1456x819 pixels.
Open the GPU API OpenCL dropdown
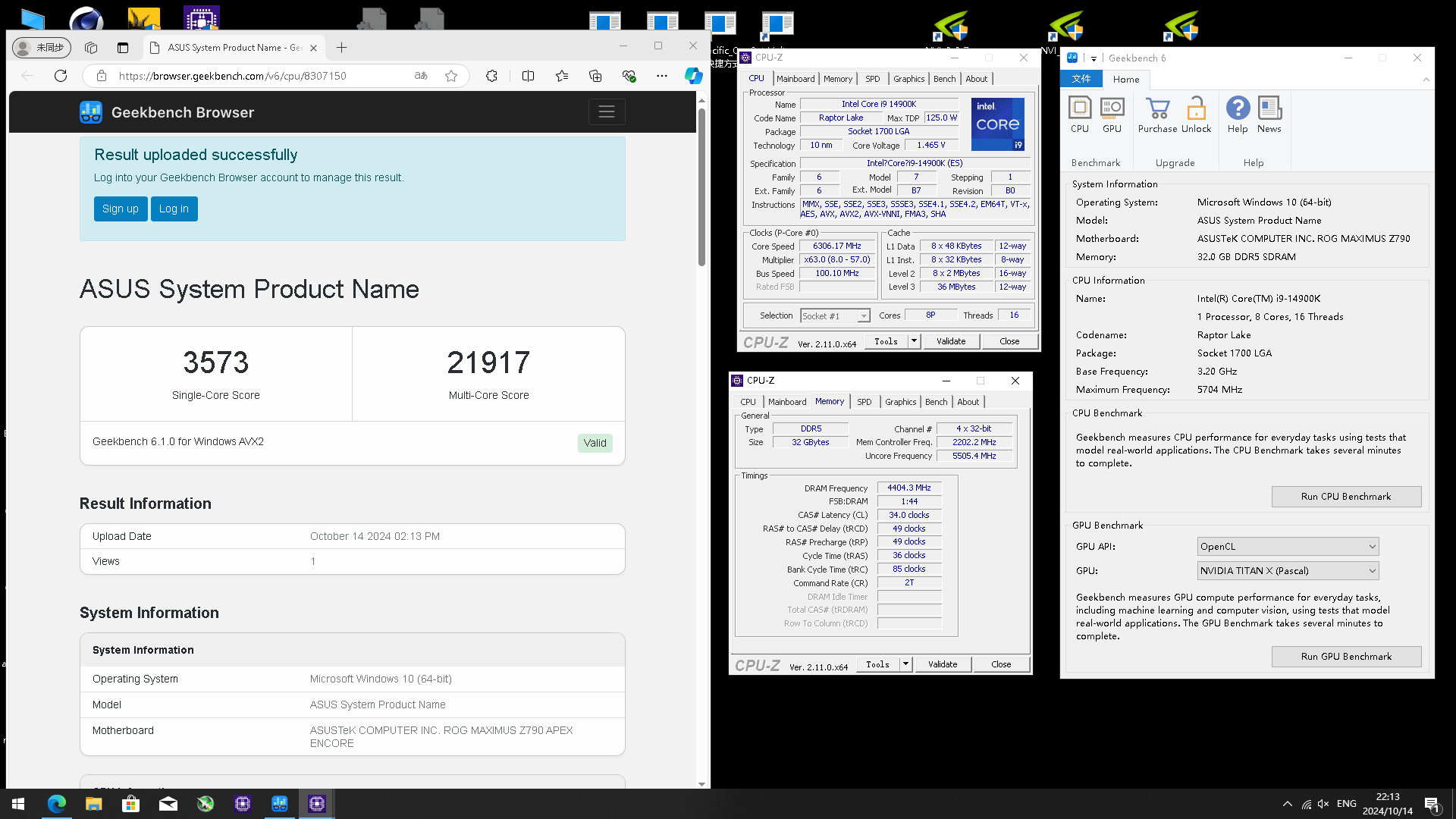coord(1288,547)
